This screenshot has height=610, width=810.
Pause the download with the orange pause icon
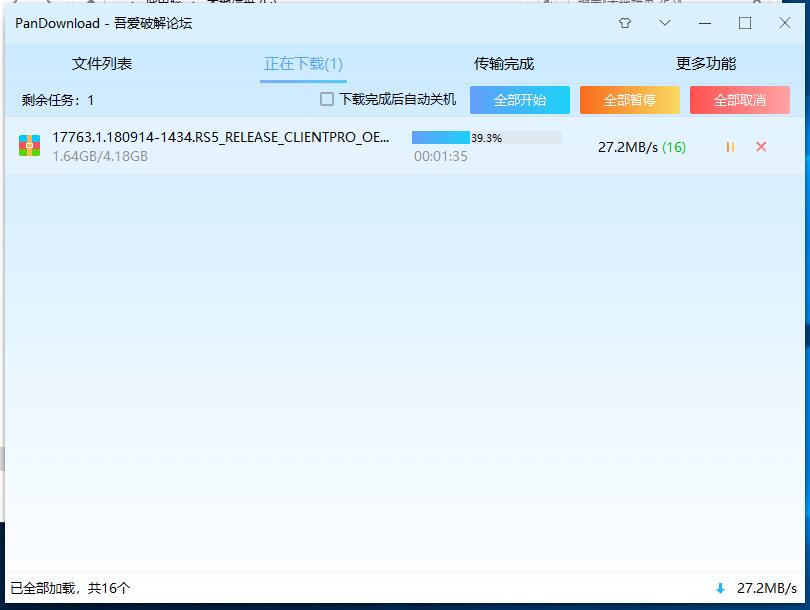coord(730,147)
